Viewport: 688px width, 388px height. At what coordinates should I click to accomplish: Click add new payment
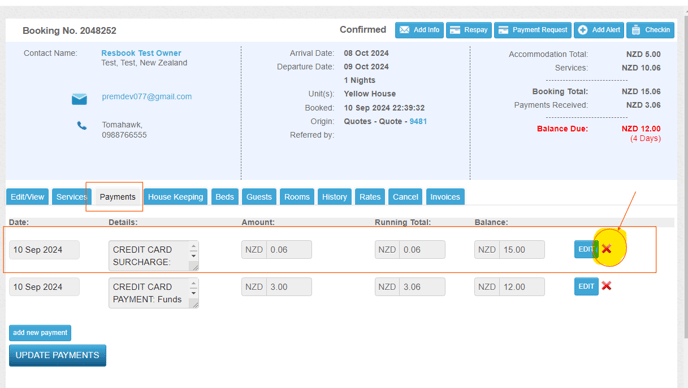(40, 333)
